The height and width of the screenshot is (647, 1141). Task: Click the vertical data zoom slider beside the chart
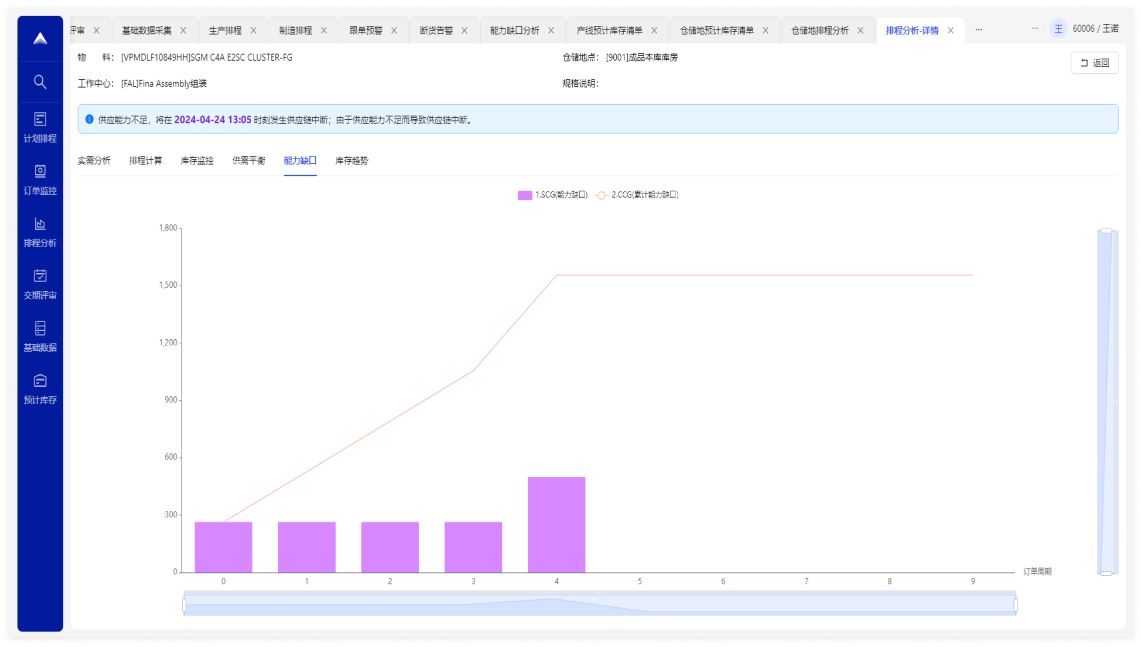click(1106, 402)
